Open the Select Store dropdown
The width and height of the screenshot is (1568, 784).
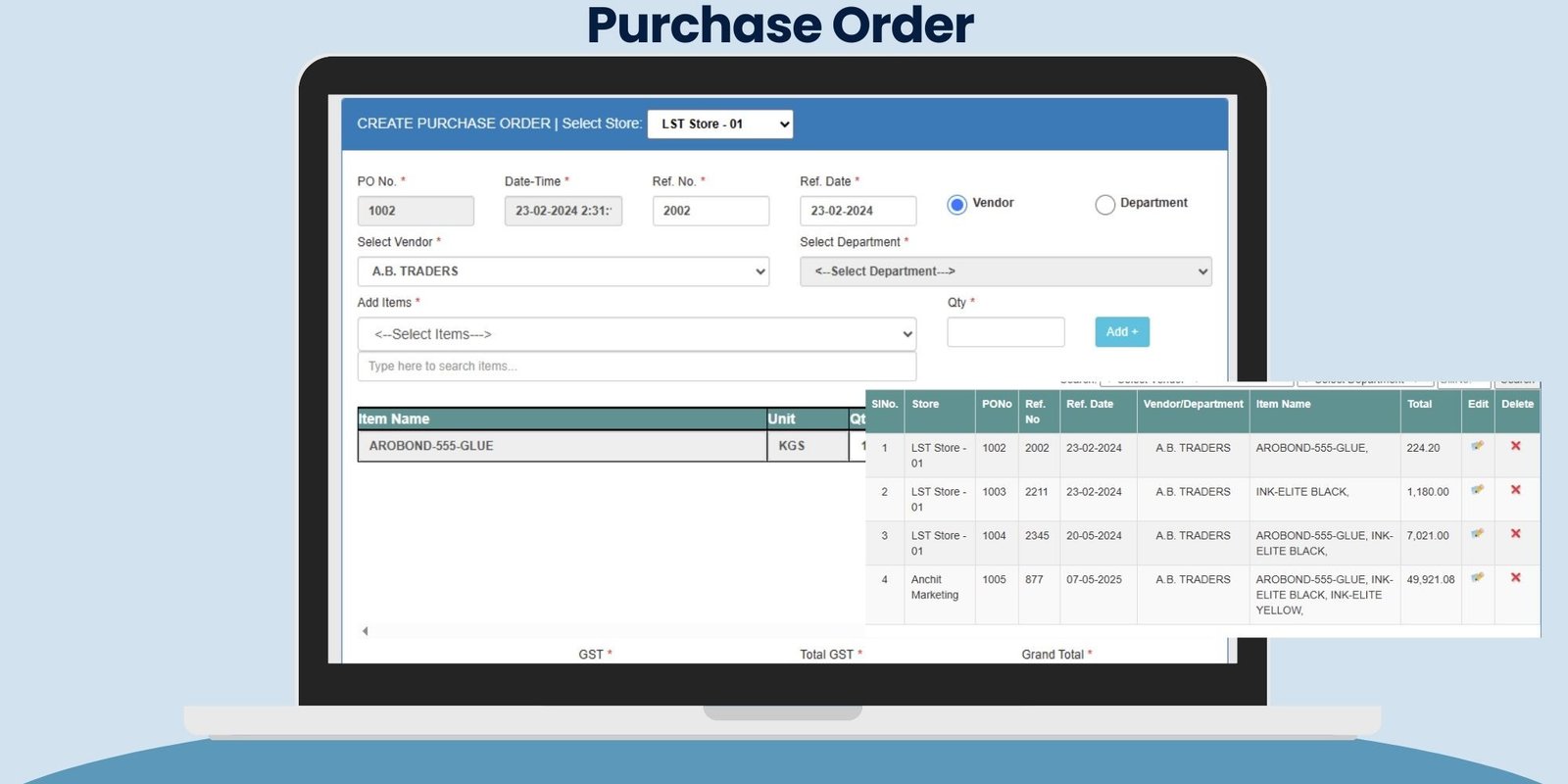pyautogui.click(x=720, y=124)
